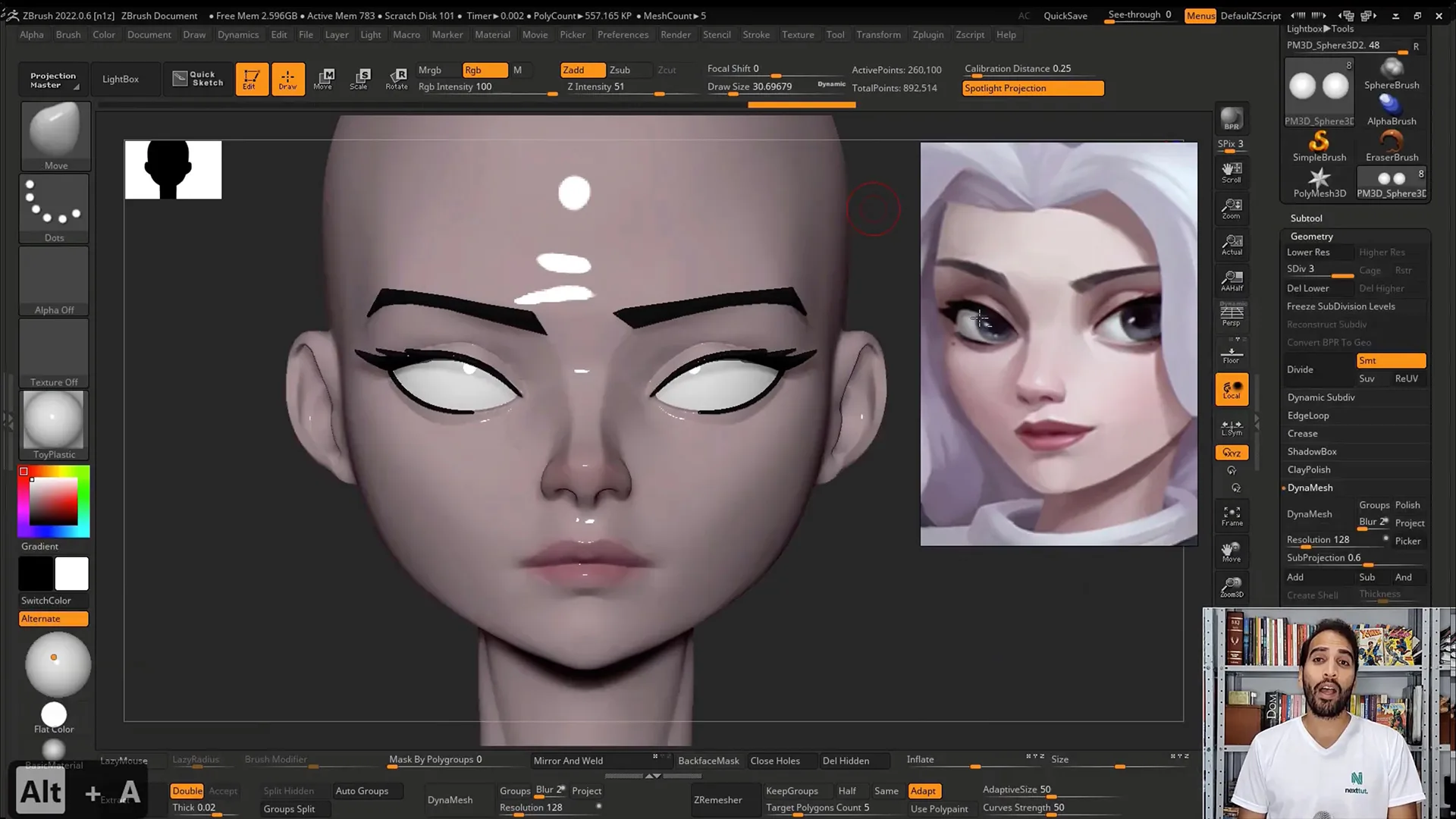Expand the ShadowBox section
The image size is (1456, 819).
(x=1312, y=452)
